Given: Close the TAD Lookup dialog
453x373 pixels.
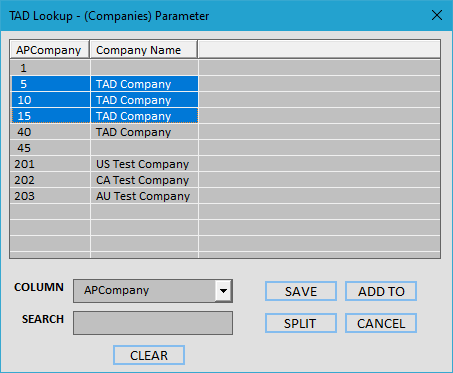Looking at the screenshot, I should point(437,15).
